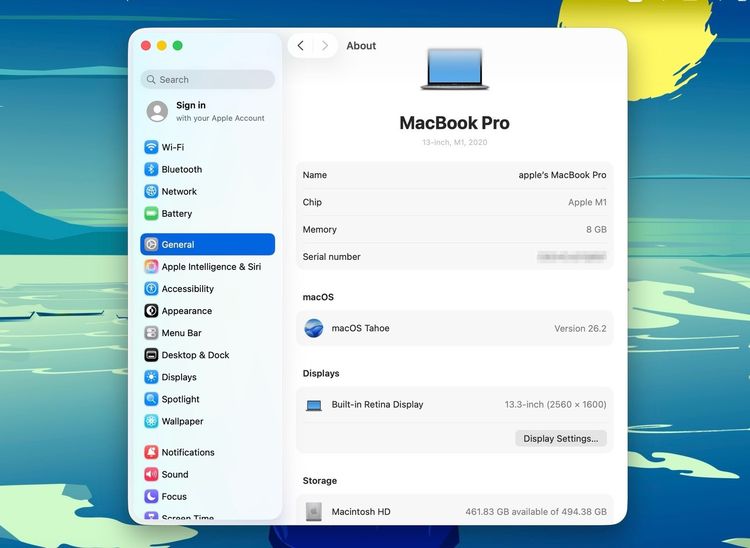Click Apple Intelligence & Siri icon
750x548 pixels.
[151, 266]
